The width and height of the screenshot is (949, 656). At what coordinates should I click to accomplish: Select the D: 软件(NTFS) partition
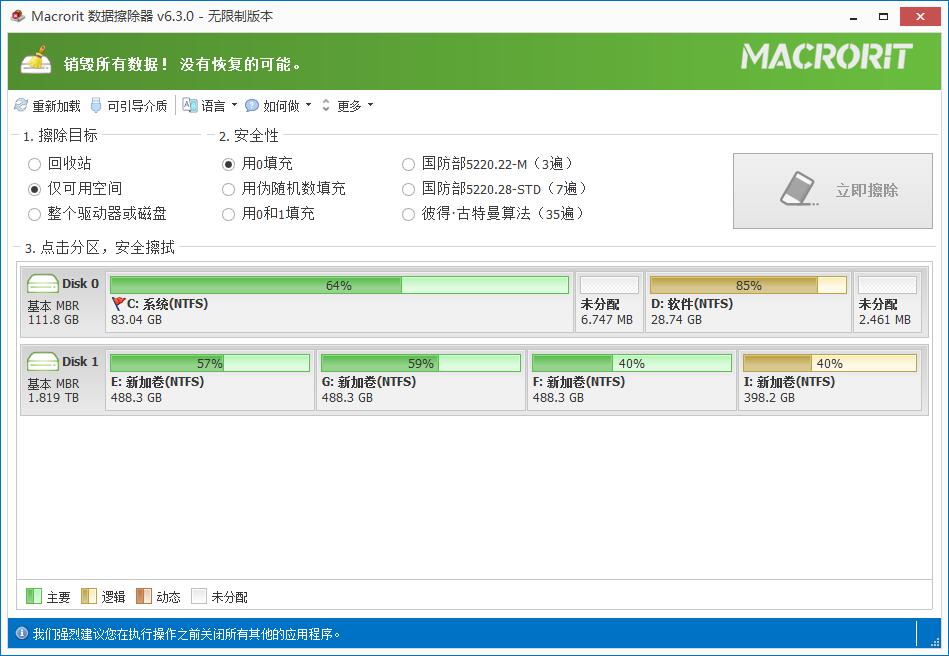[x=748, y=302]
